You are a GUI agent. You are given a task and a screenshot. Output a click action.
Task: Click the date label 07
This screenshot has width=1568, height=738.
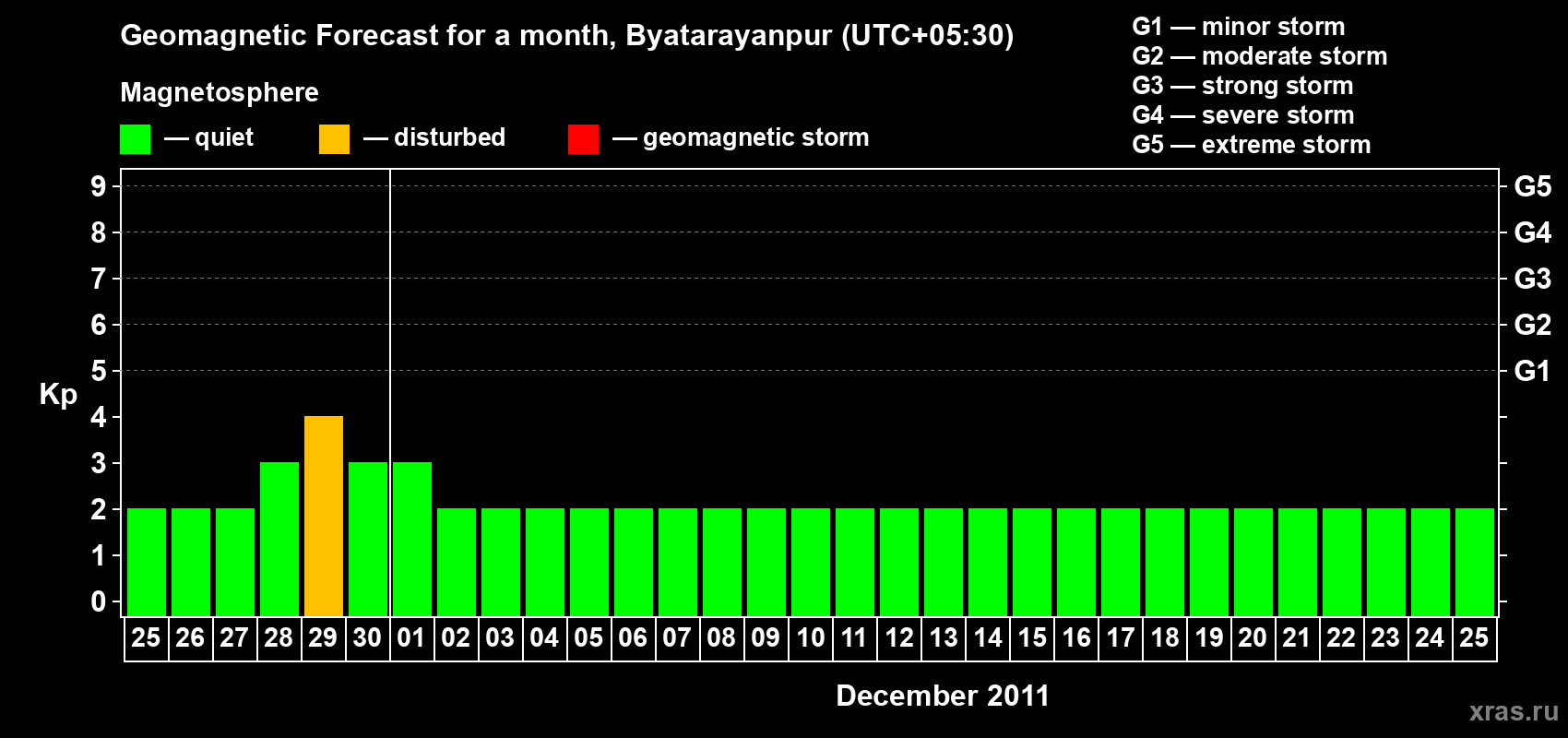point(677,638)
